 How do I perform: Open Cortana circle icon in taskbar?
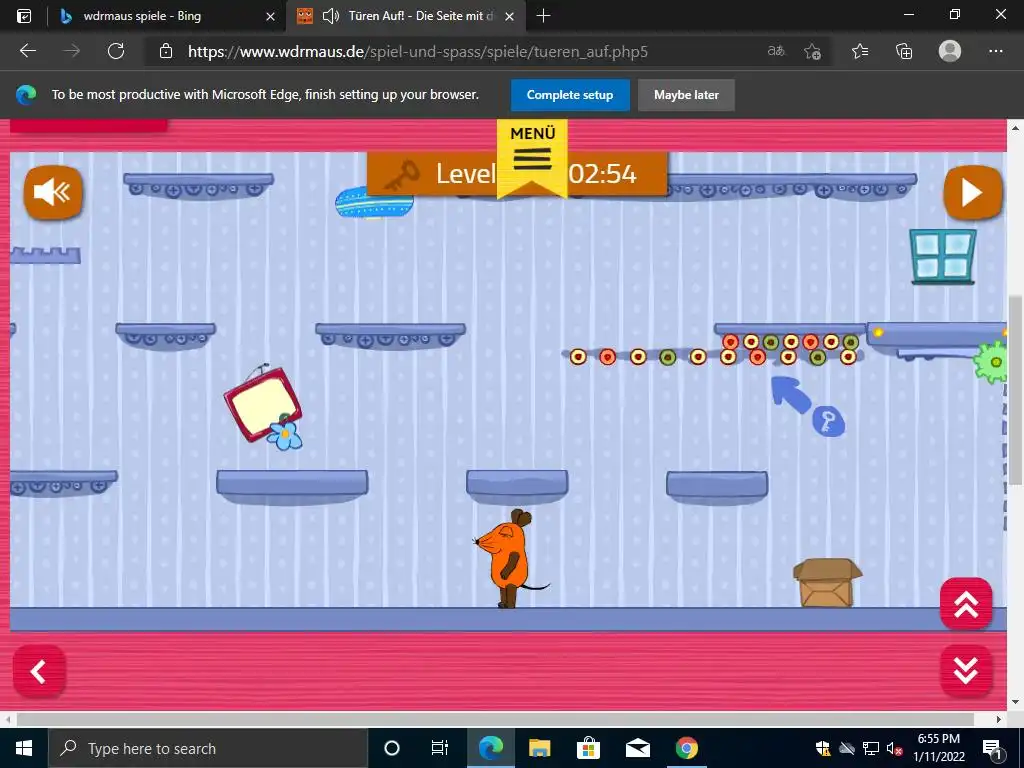(x=391, y=748)
